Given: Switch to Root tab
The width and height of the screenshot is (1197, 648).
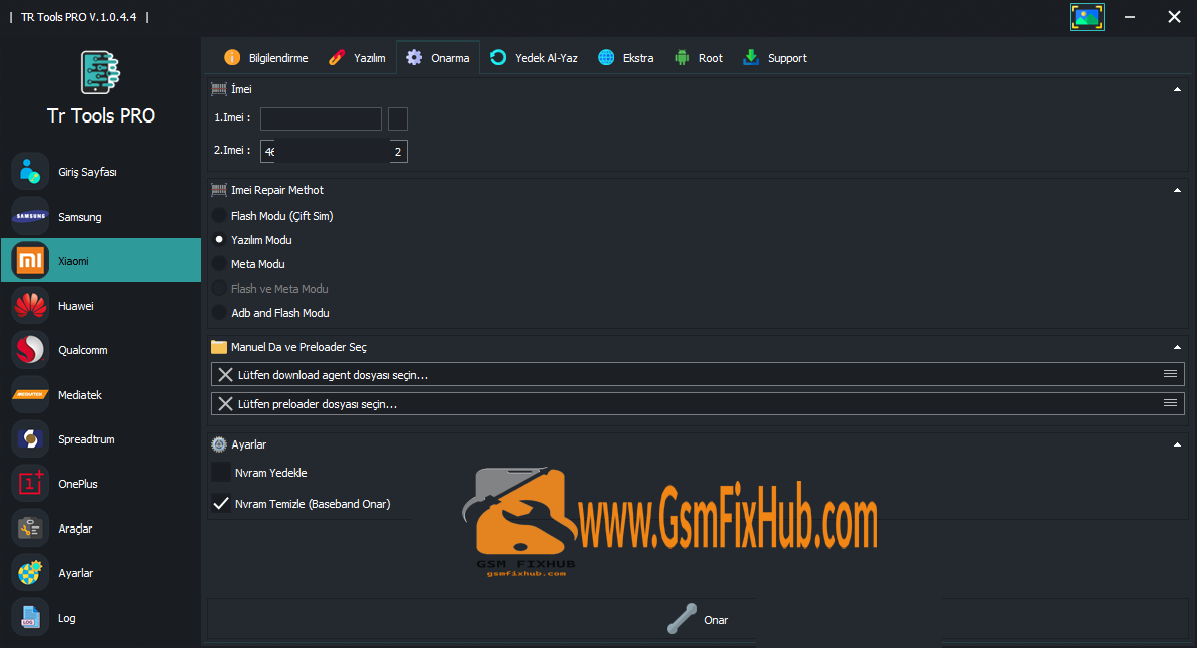Looking at the screenshot, I should pos(699,58).
